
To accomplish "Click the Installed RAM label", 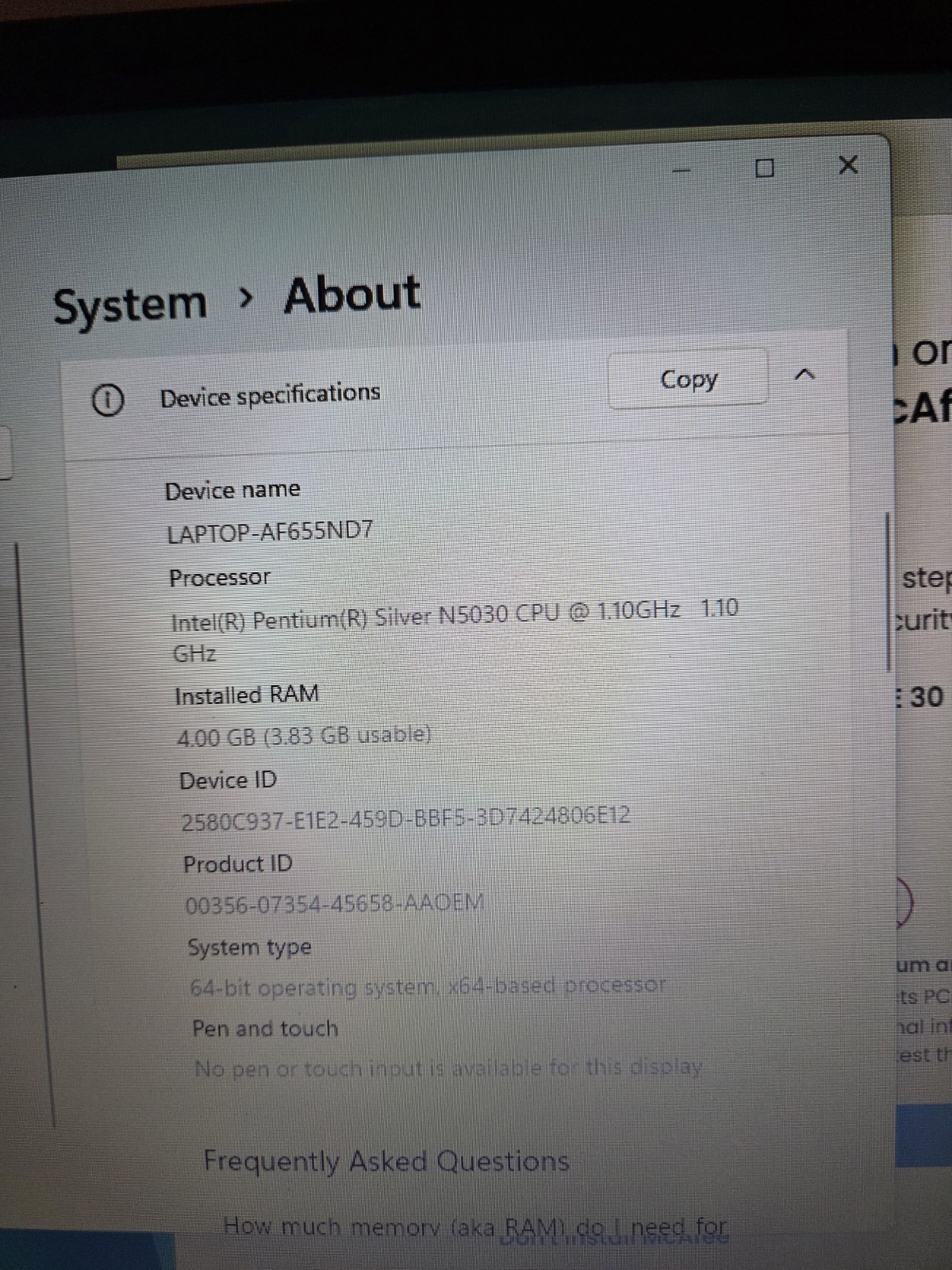I will point(247,695).
